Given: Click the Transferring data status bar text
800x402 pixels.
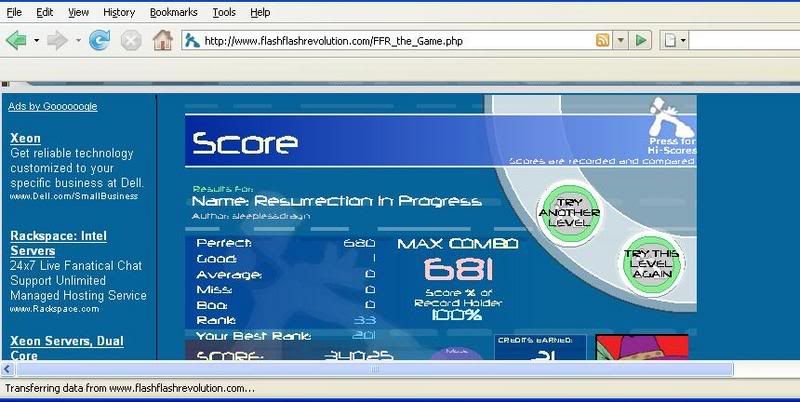Looking at the screenshot, I should (130, 388).
